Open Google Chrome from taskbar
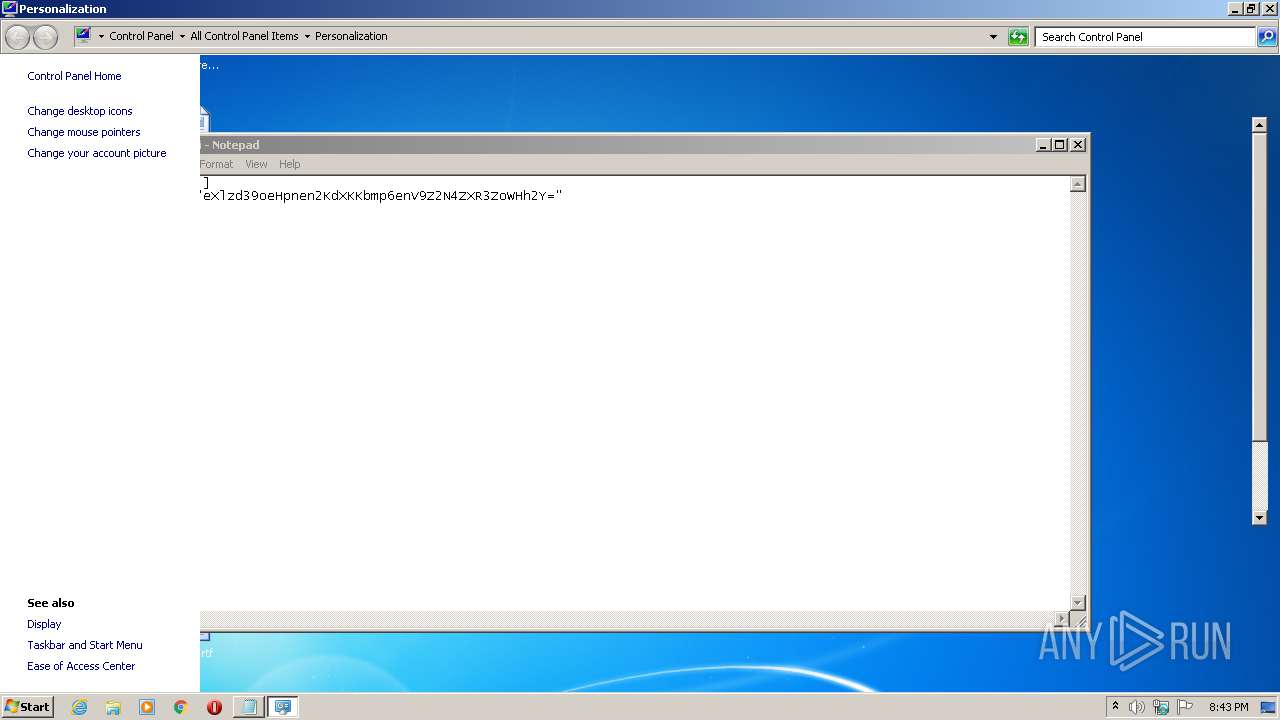1280x720 pixels. [181, 707]
